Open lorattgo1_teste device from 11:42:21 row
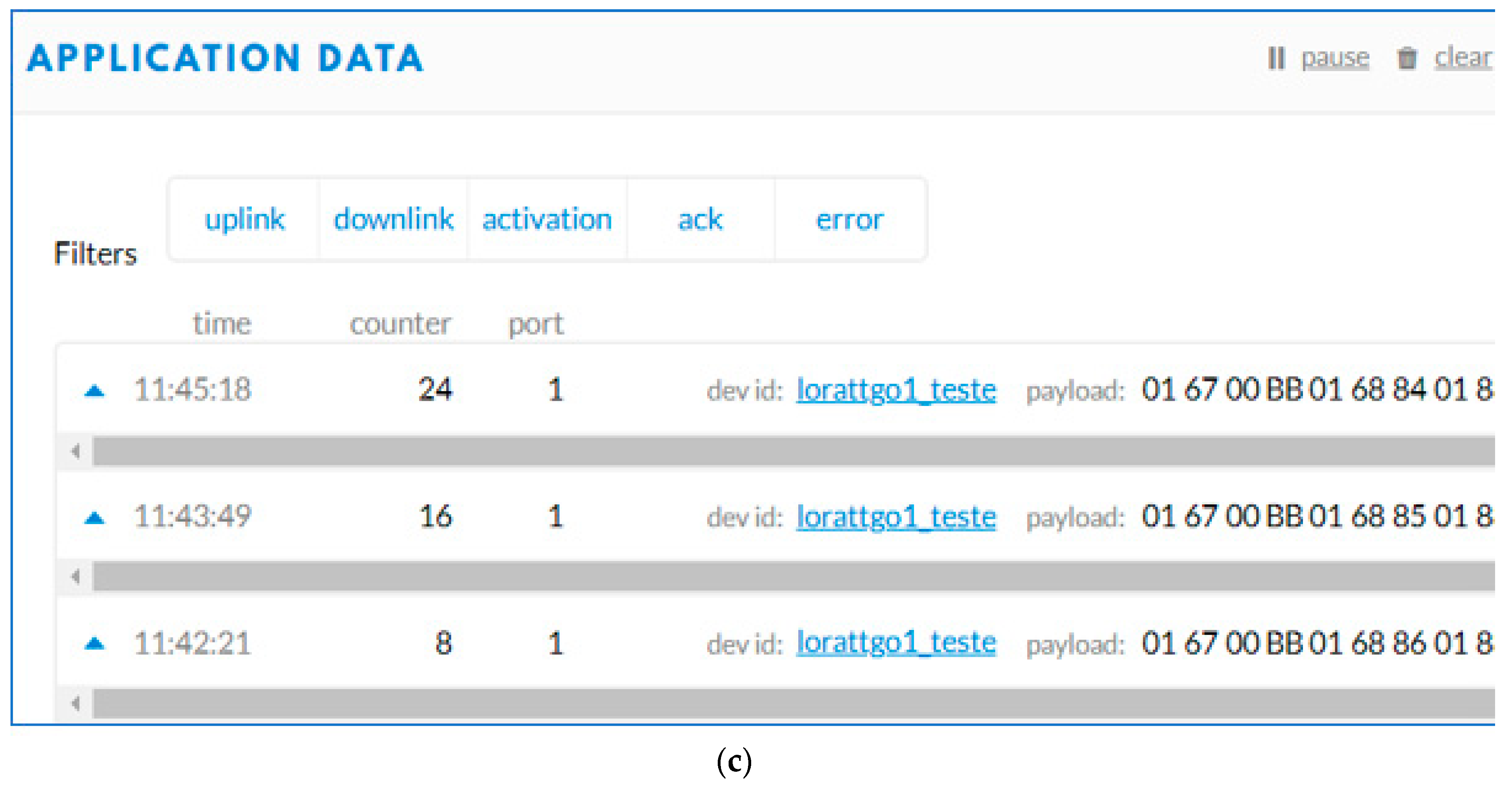 (896, 643)
